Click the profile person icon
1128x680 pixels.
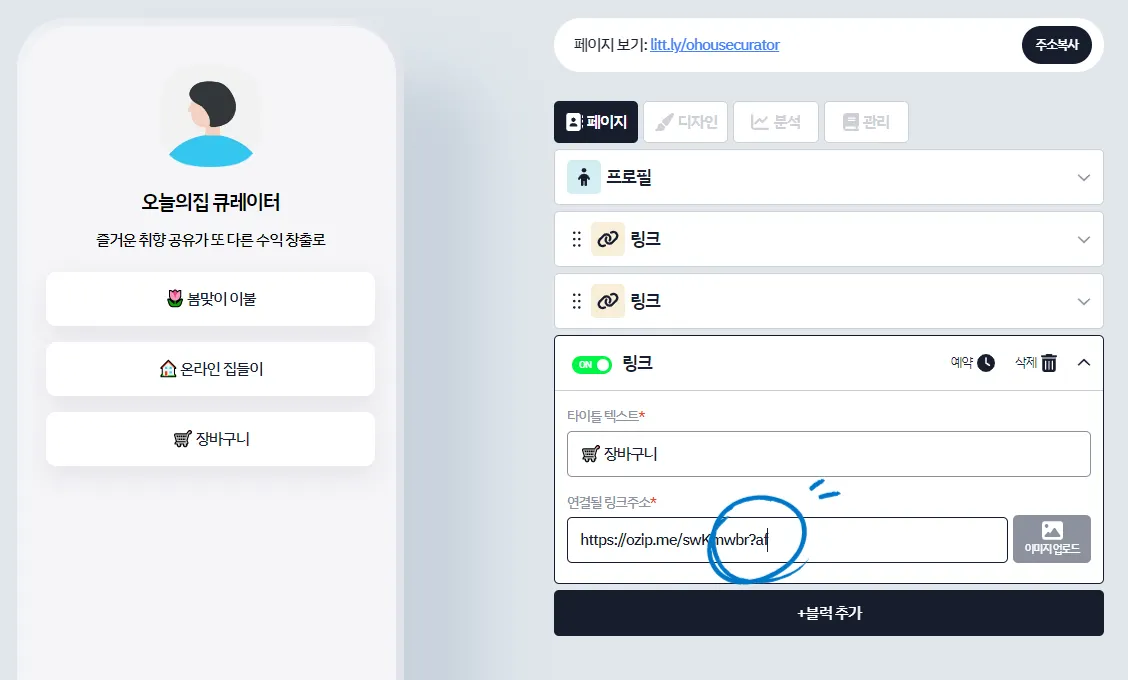tap(583, 177)
